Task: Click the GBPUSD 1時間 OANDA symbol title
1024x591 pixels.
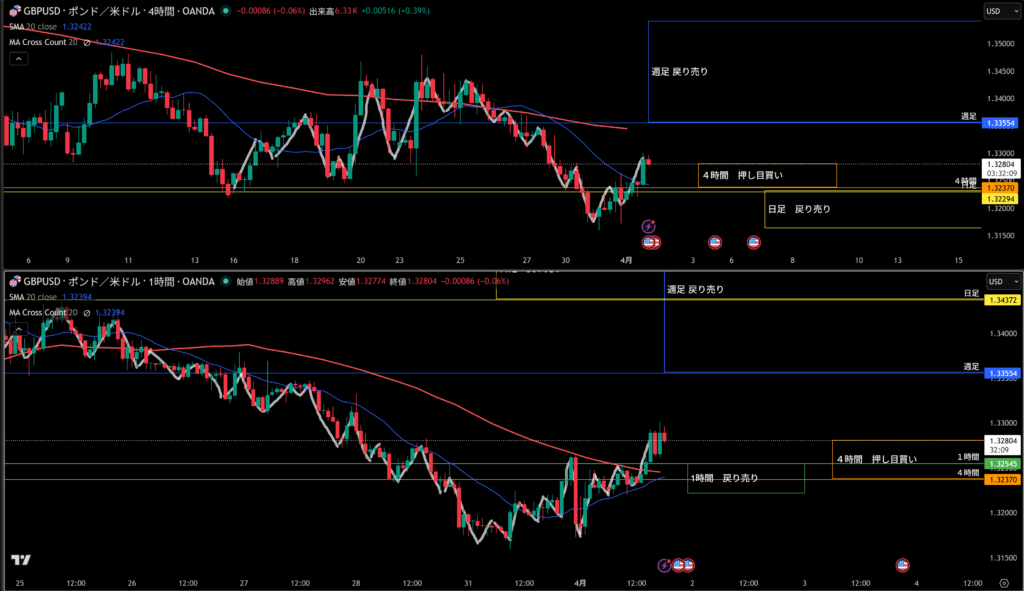Action: pyautogui.click(x=120, y=282)
